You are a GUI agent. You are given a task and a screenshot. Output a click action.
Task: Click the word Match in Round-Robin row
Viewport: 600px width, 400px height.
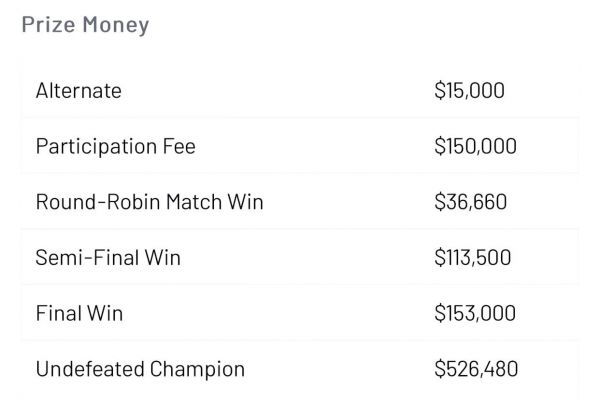[194, 202]
